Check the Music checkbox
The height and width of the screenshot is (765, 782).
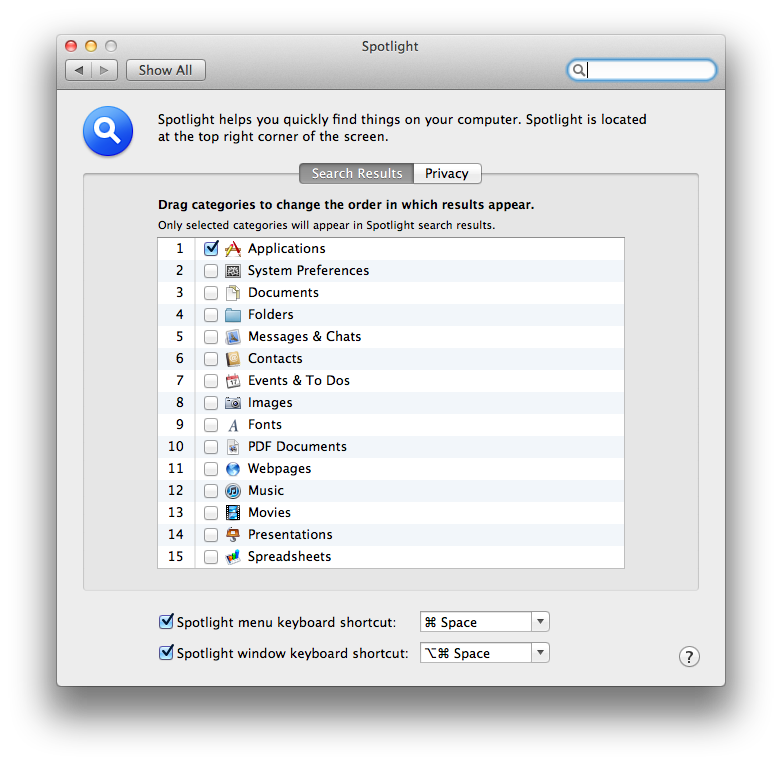coord(211,491)
